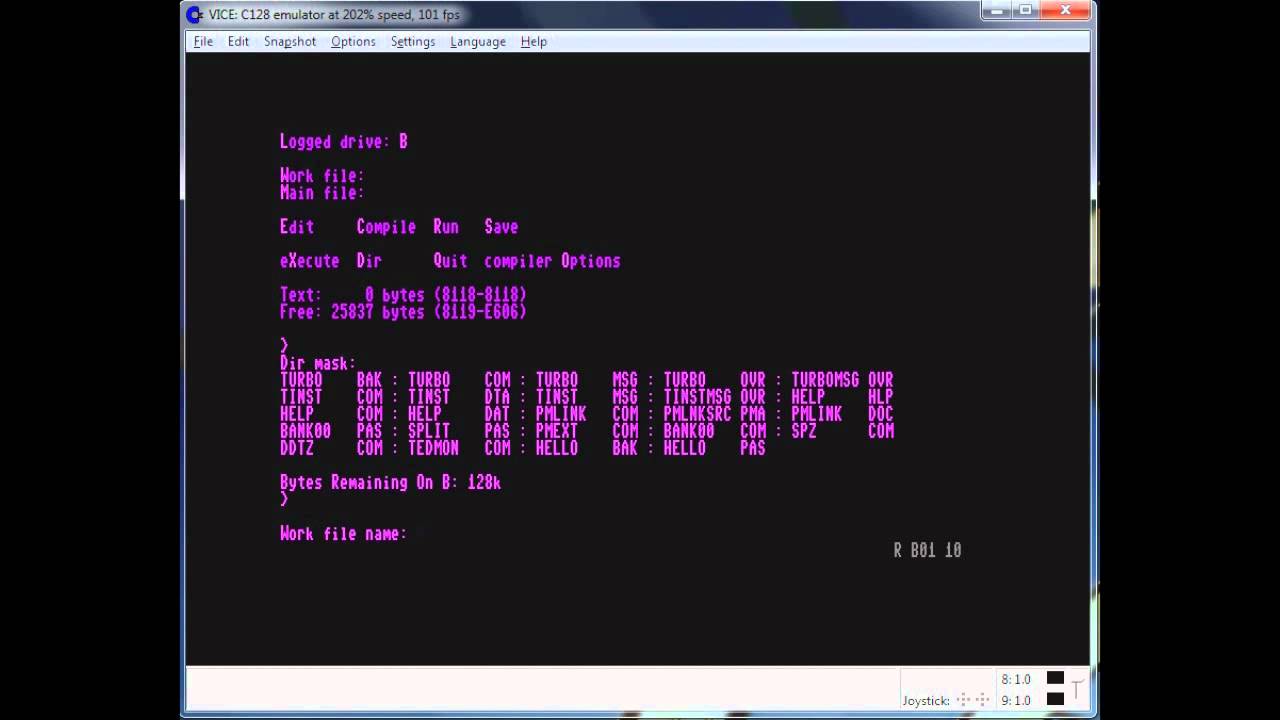Image resolution: width=1280 pixels, height=720 pixels.
Task: Click the 'Dir mask:' prompt text
Action: pyautogui.click(x=318, y=364)
